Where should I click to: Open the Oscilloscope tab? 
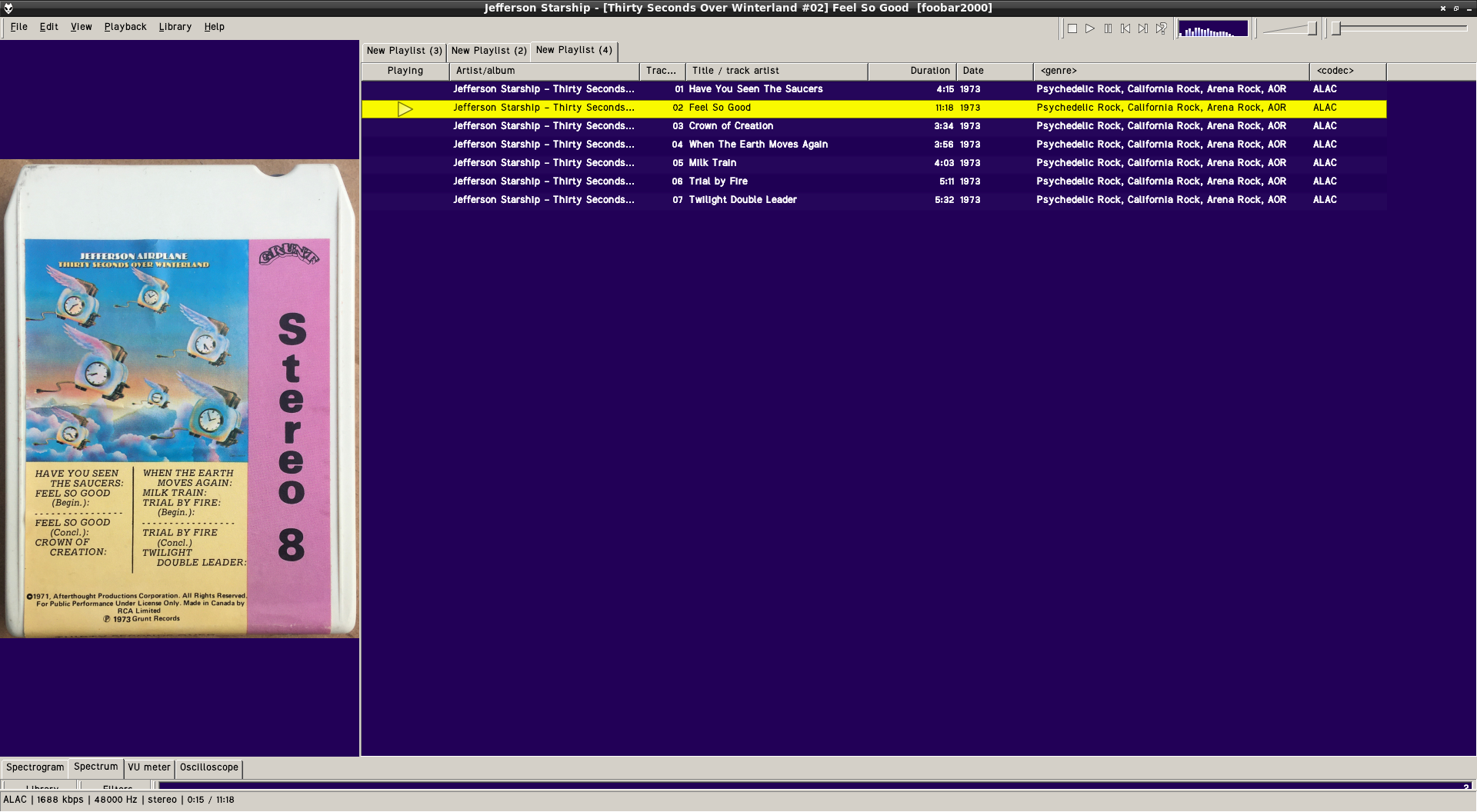[x=209, y=767]
